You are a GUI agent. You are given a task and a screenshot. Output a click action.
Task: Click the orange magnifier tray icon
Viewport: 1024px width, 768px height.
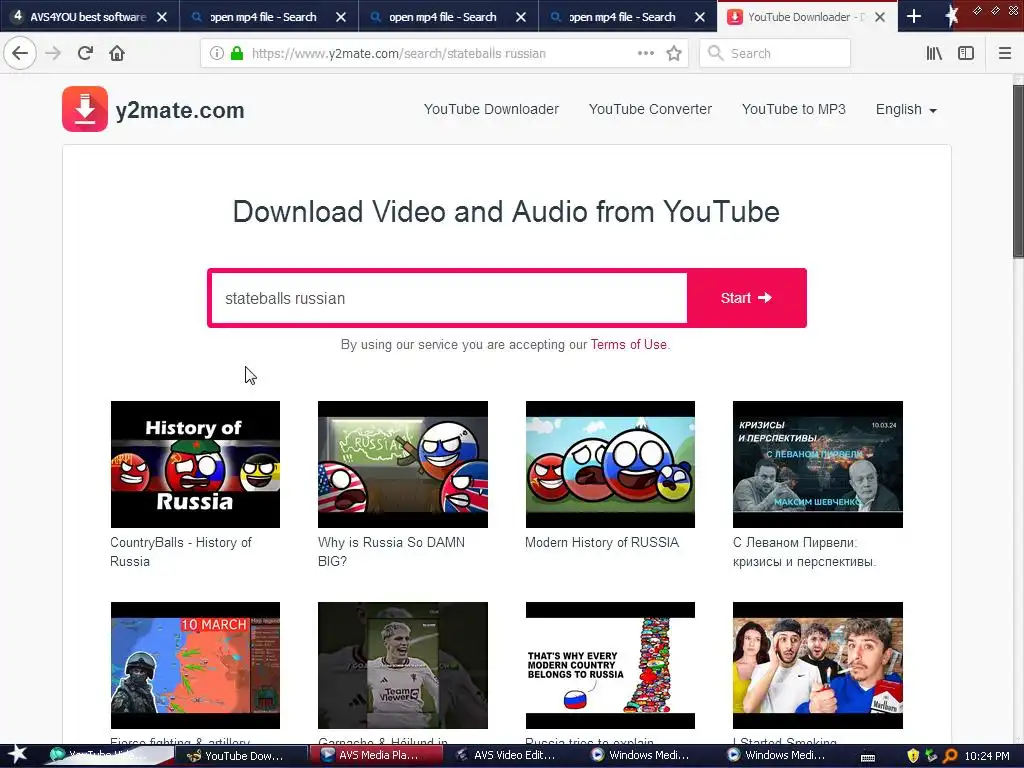(x=950, y=756)
